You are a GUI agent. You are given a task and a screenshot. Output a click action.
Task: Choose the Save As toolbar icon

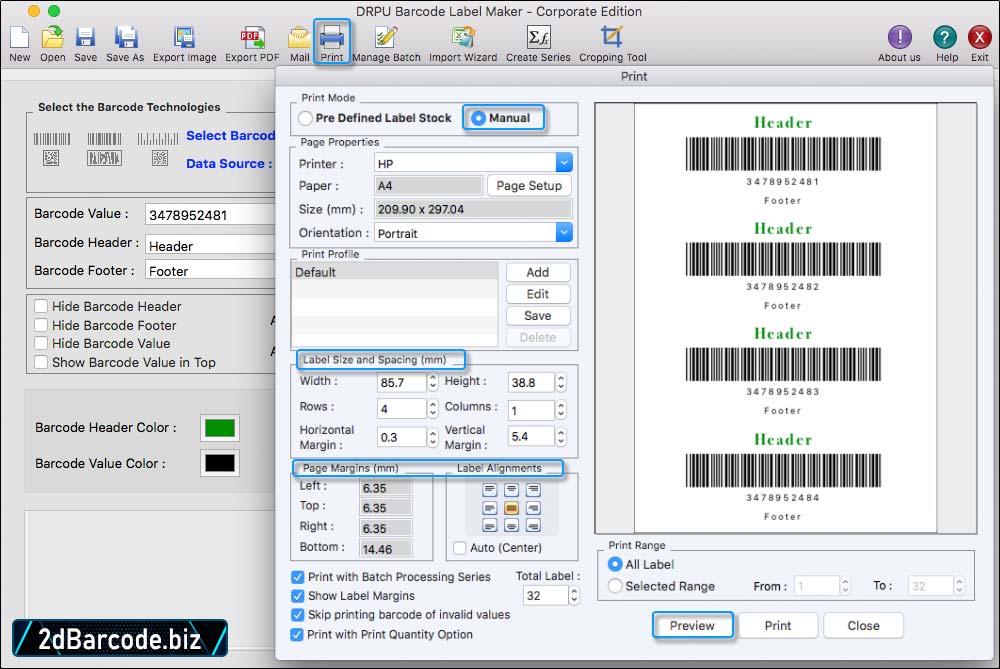126,38
